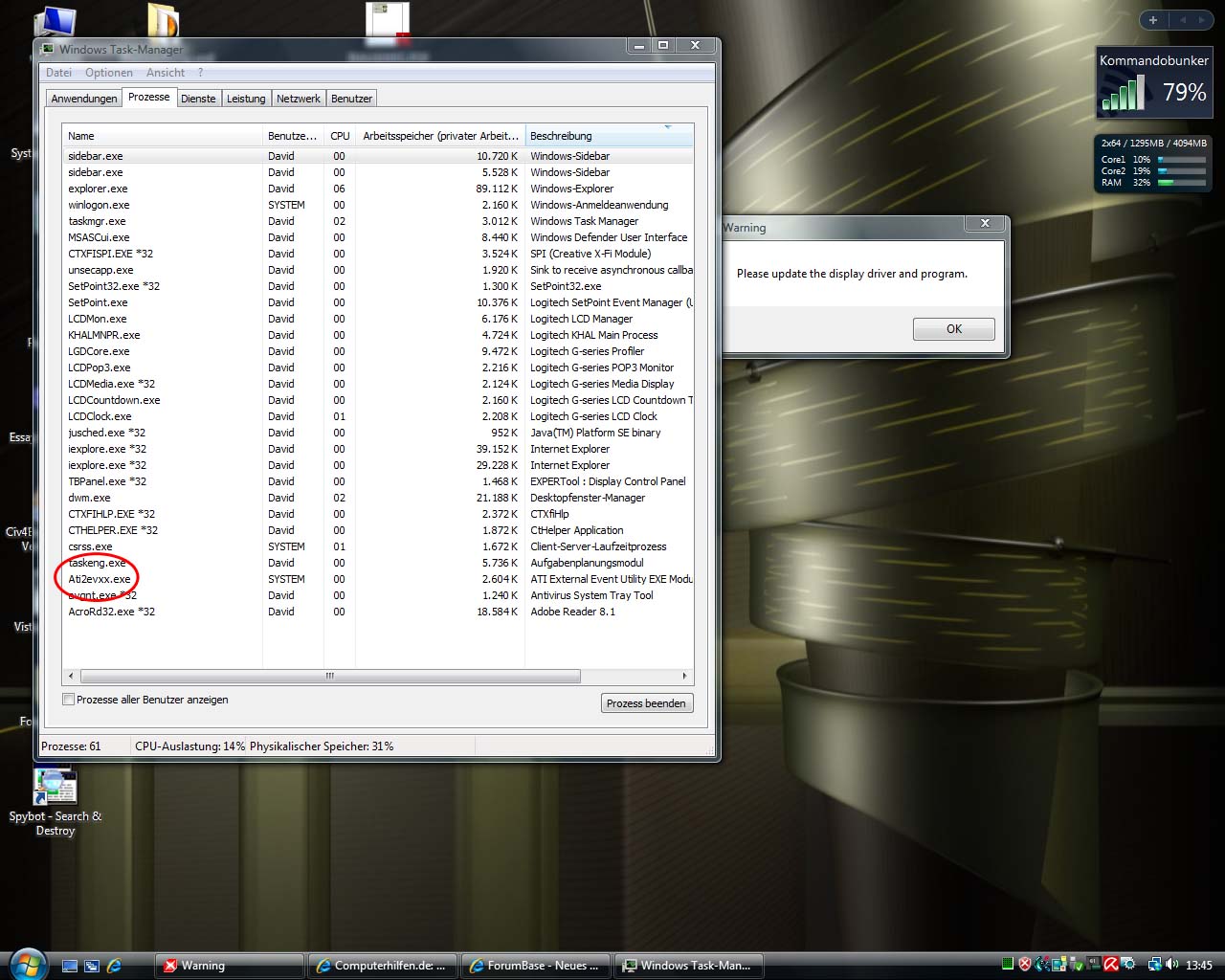Image resolution: width=1225 pixels, height=980 pixels.
Task: Sort by the CPU column header
Action: click(340, 136)
